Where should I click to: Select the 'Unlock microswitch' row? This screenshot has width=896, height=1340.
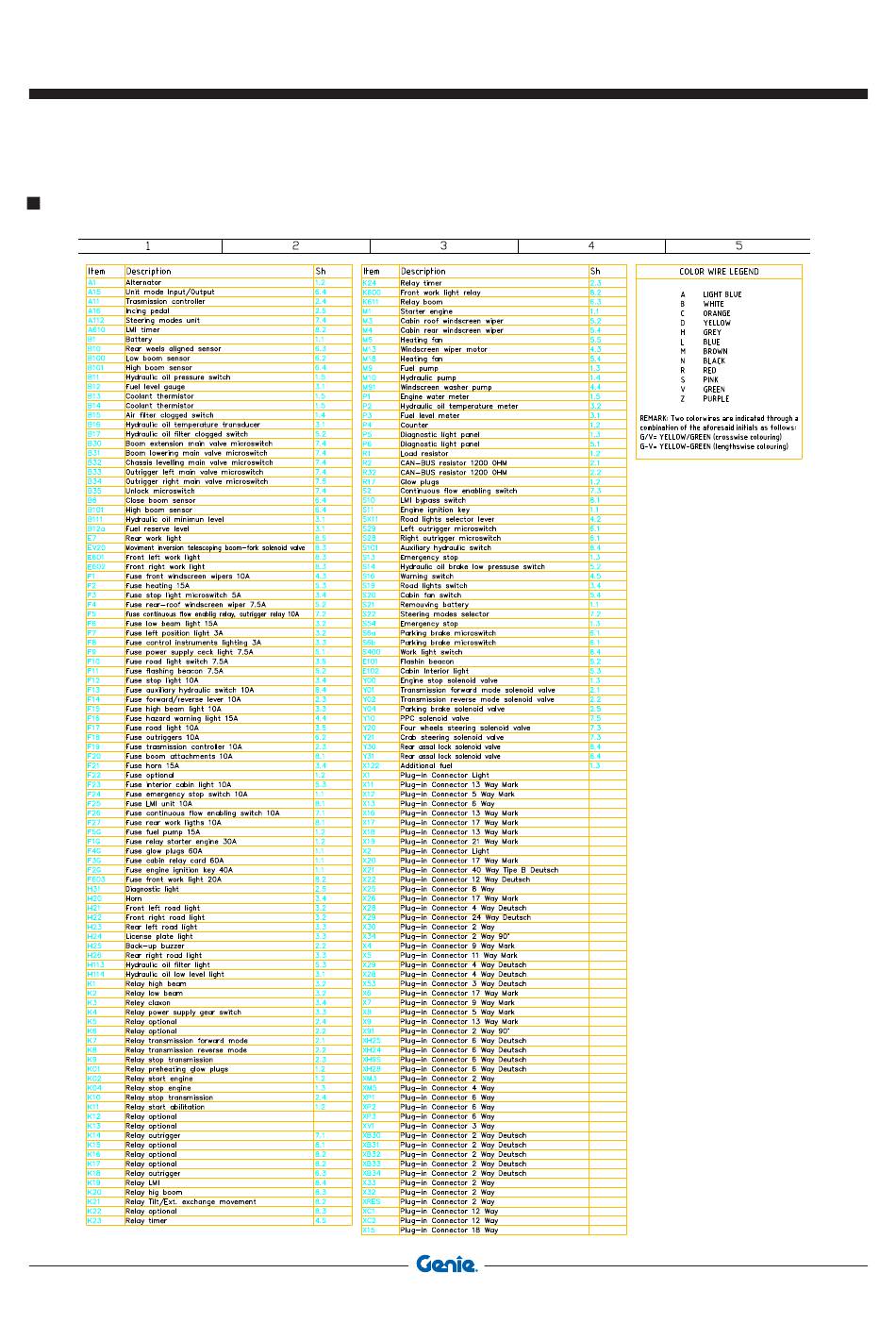pyautogui.click(x=219, y=491)
